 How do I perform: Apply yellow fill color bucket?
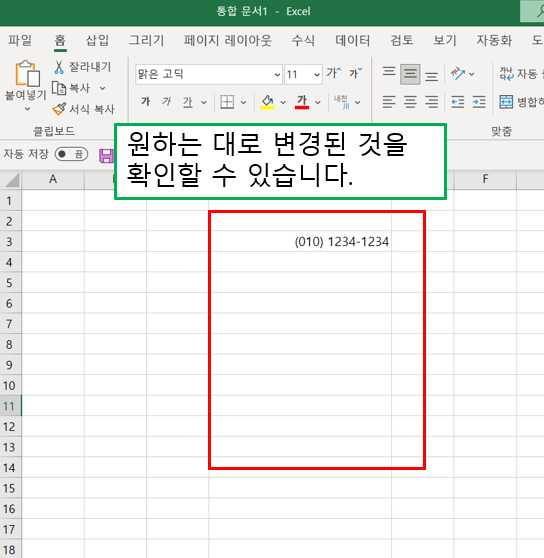click(267, 102)
